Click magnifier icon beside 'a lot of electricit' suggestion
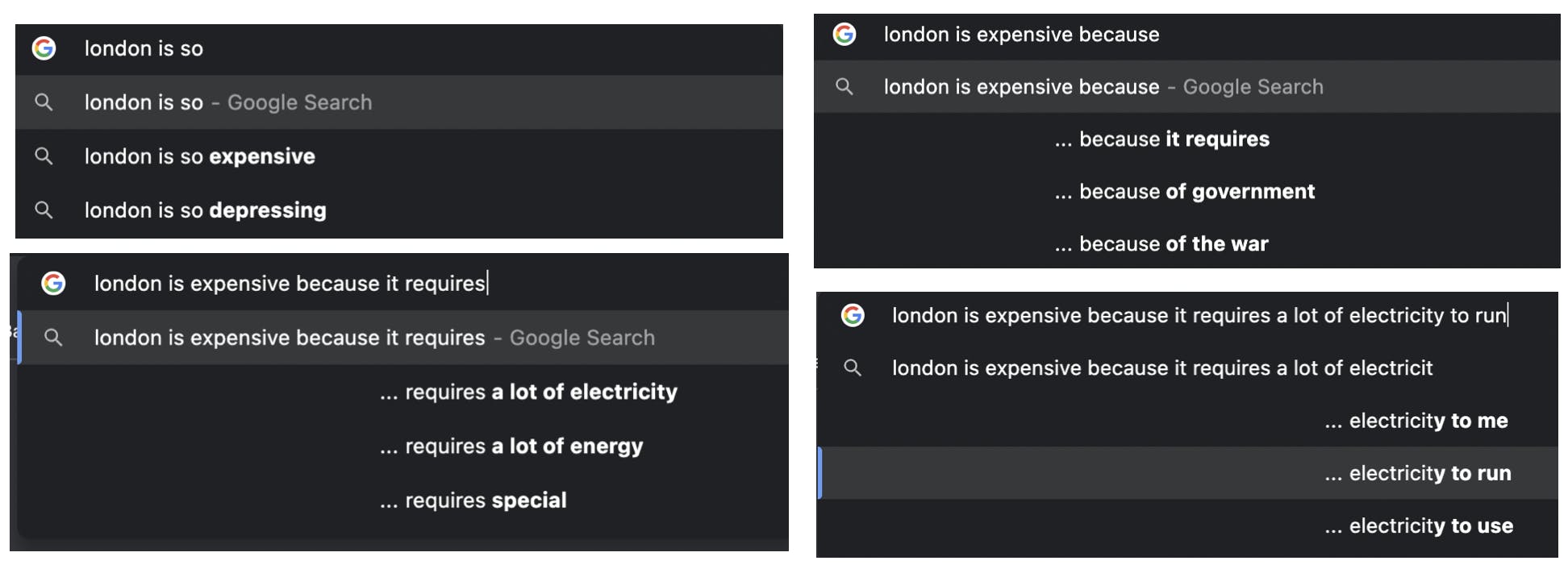Image resolution: width=1568 pixels, height=569 pixels. click(853, 368)
